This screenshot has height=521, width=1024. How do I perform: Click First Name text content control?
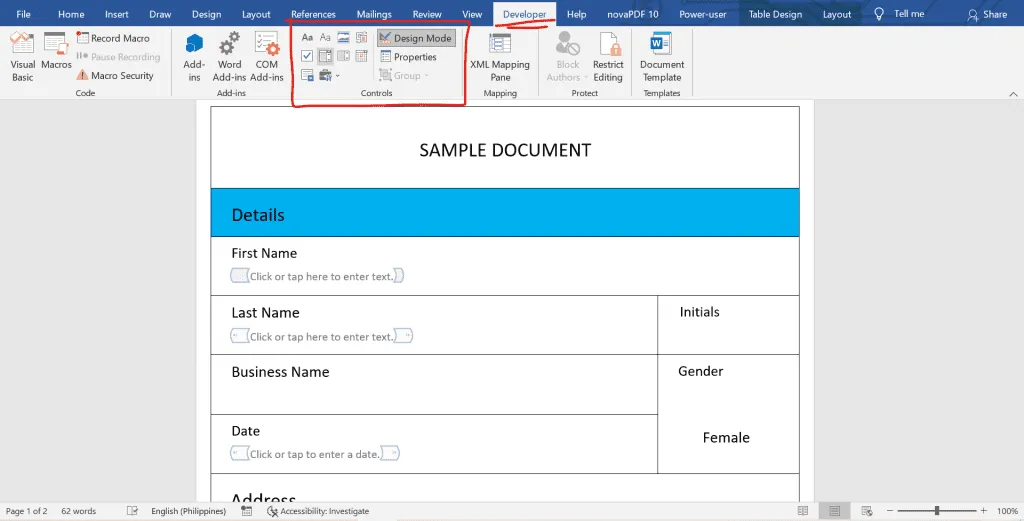pos(317,276)
